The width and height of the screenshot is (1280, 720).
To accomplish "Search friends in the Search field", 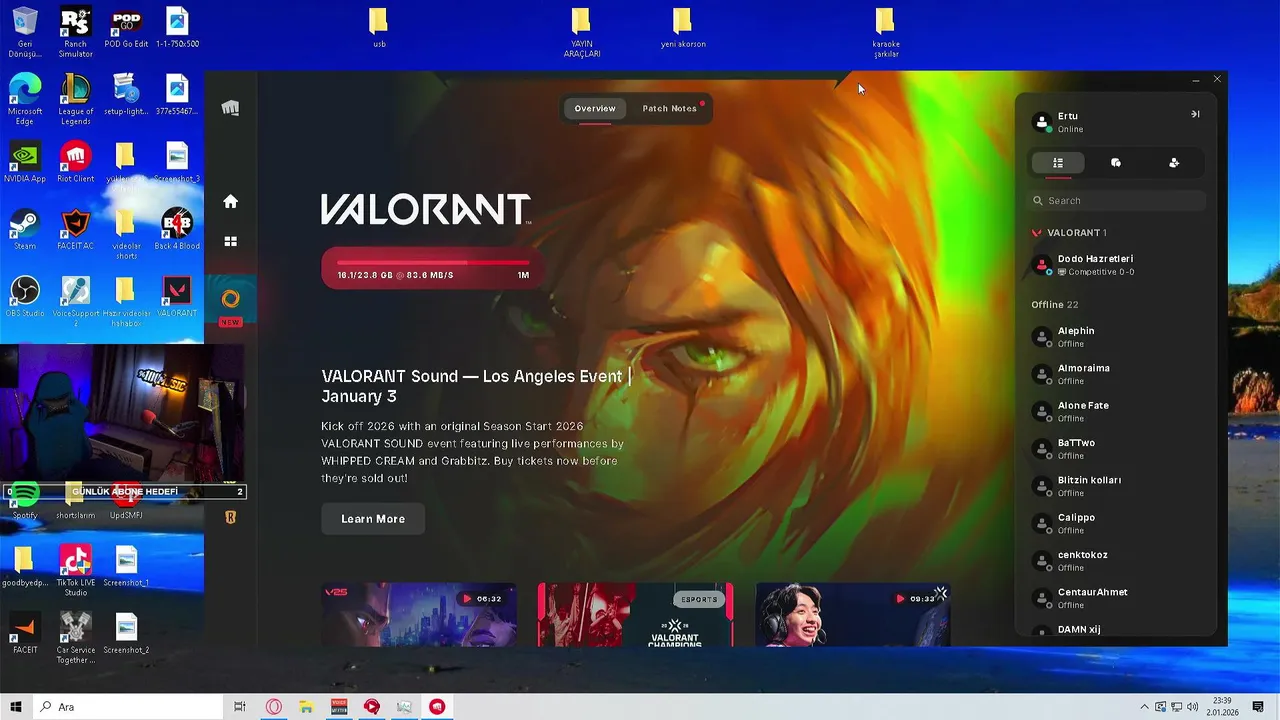I will 1117,201.
